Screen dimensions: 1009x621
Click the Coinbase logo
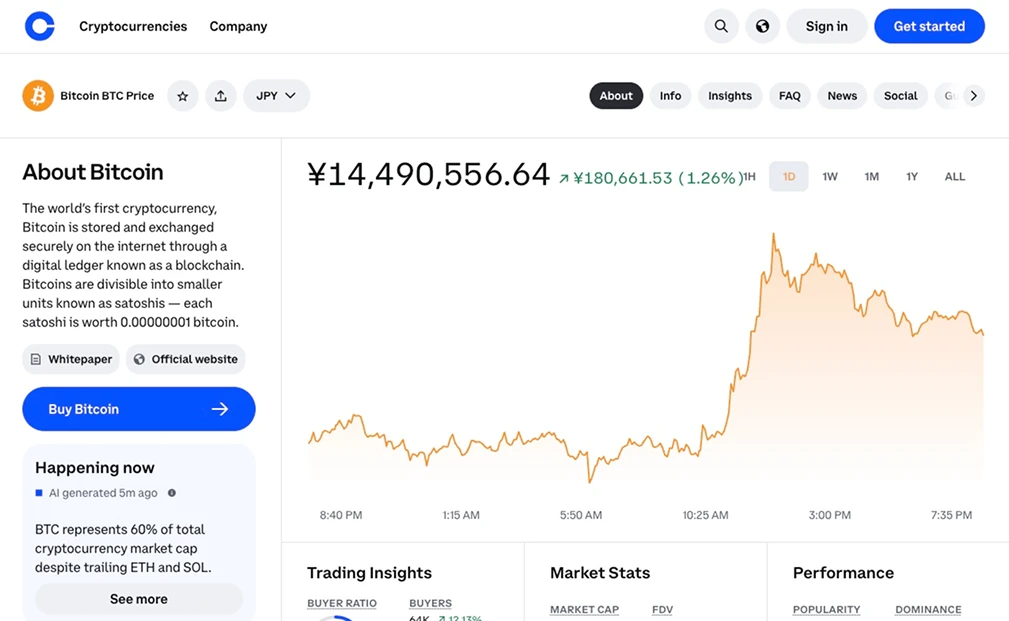click(x=39, y=25)
